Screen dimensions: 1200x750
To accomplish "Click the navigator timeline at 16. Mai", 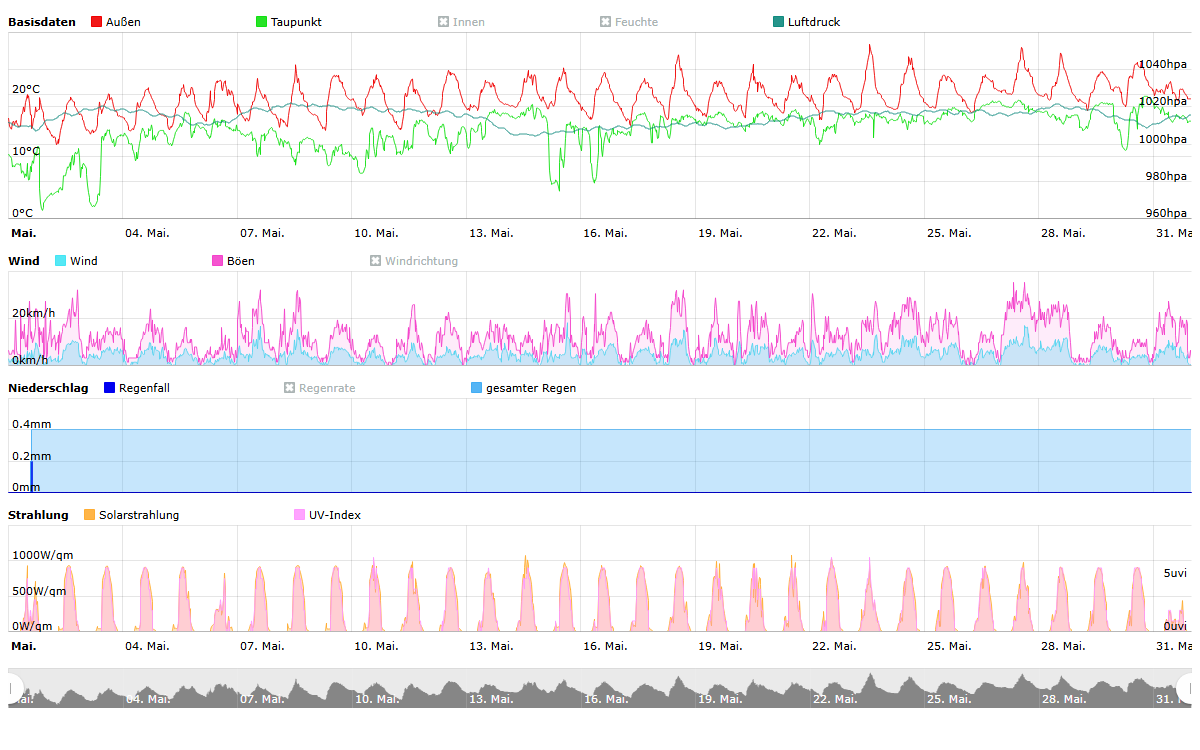I will [605, 690].
